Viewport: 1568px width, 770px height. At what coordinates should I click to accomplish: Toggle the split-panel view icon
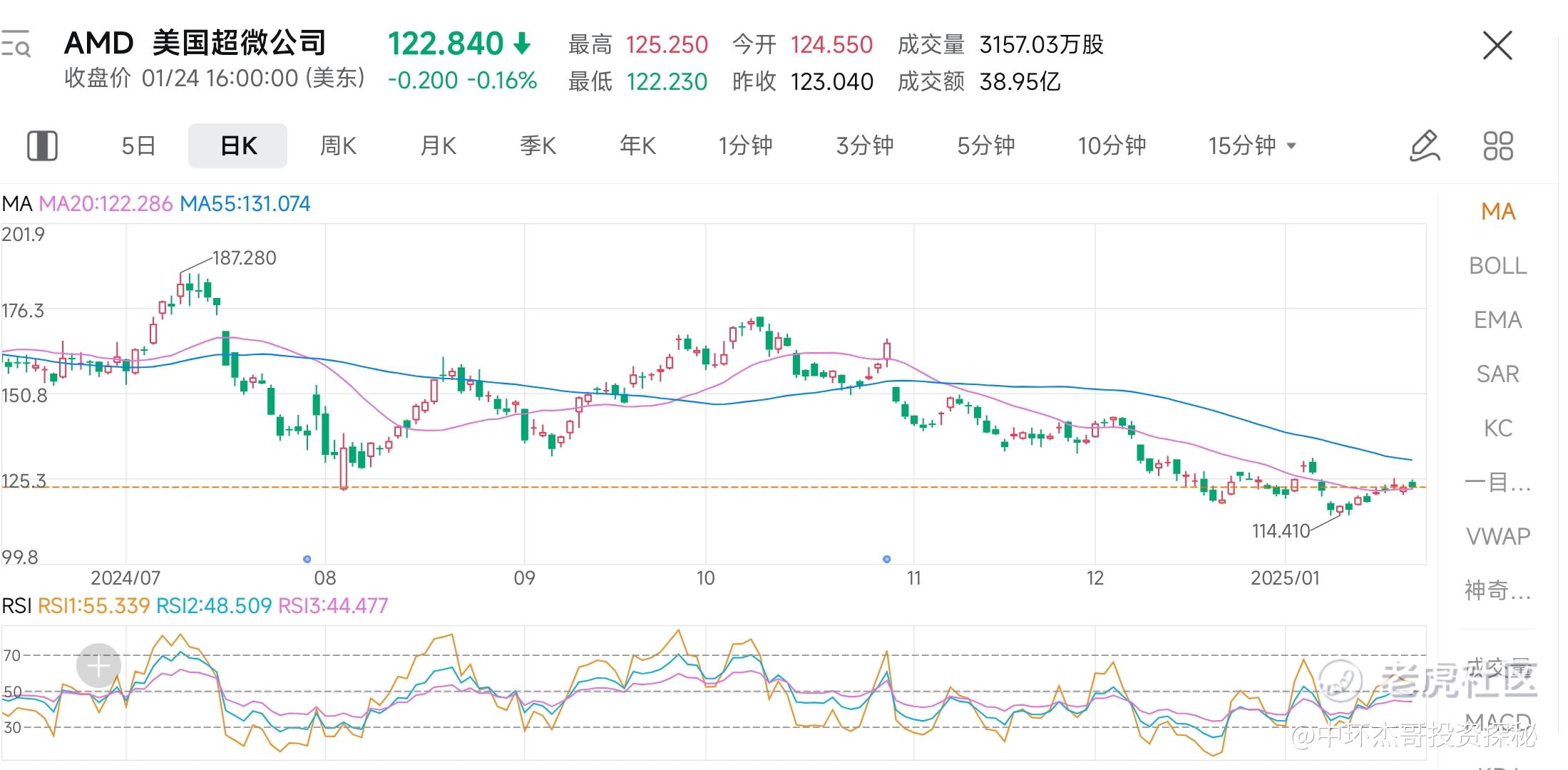tap(42, 145)
